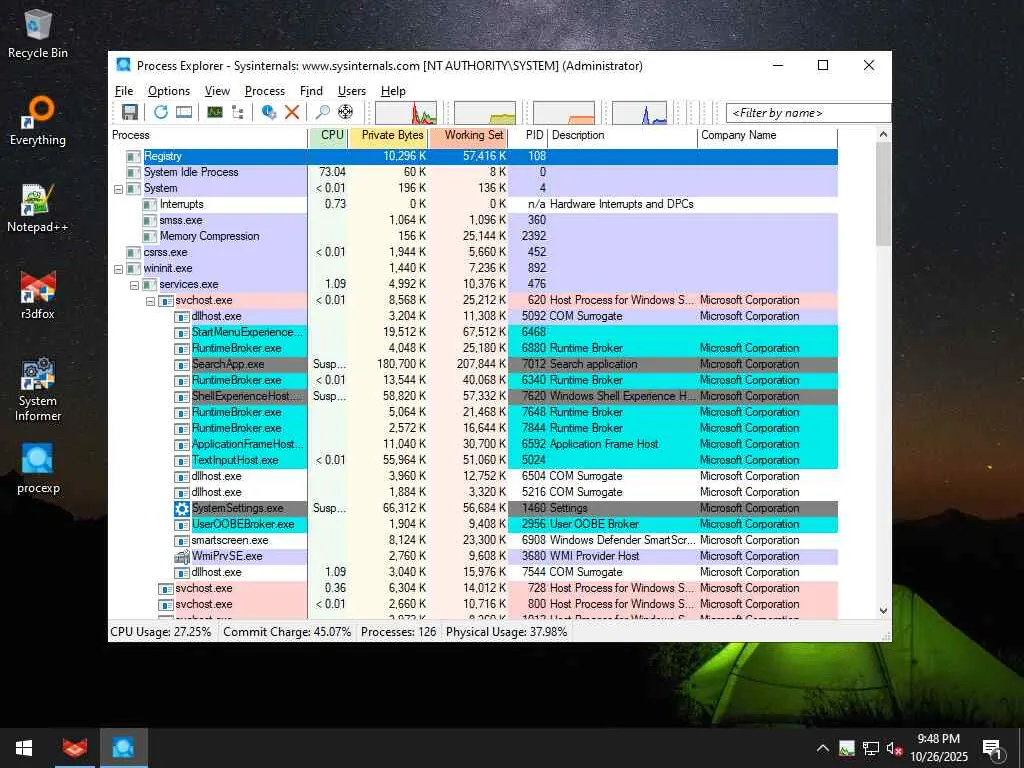The image size is (1024, 768).
Task: Open System Information from toolbar icon
Action: (215, 112)
